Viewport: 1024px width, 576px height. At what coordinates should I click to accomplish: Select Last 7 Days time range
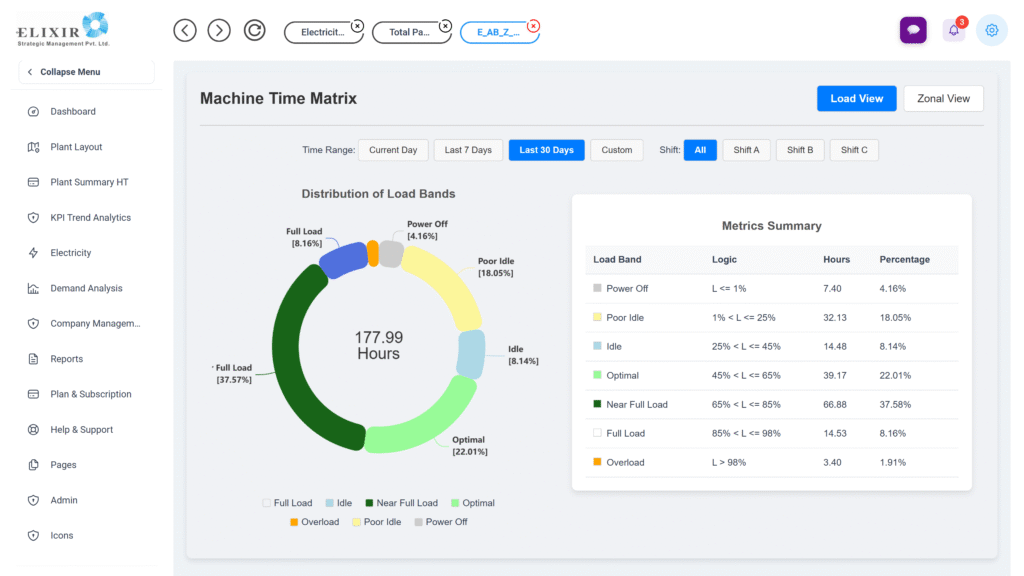click(x=468, y=150)
